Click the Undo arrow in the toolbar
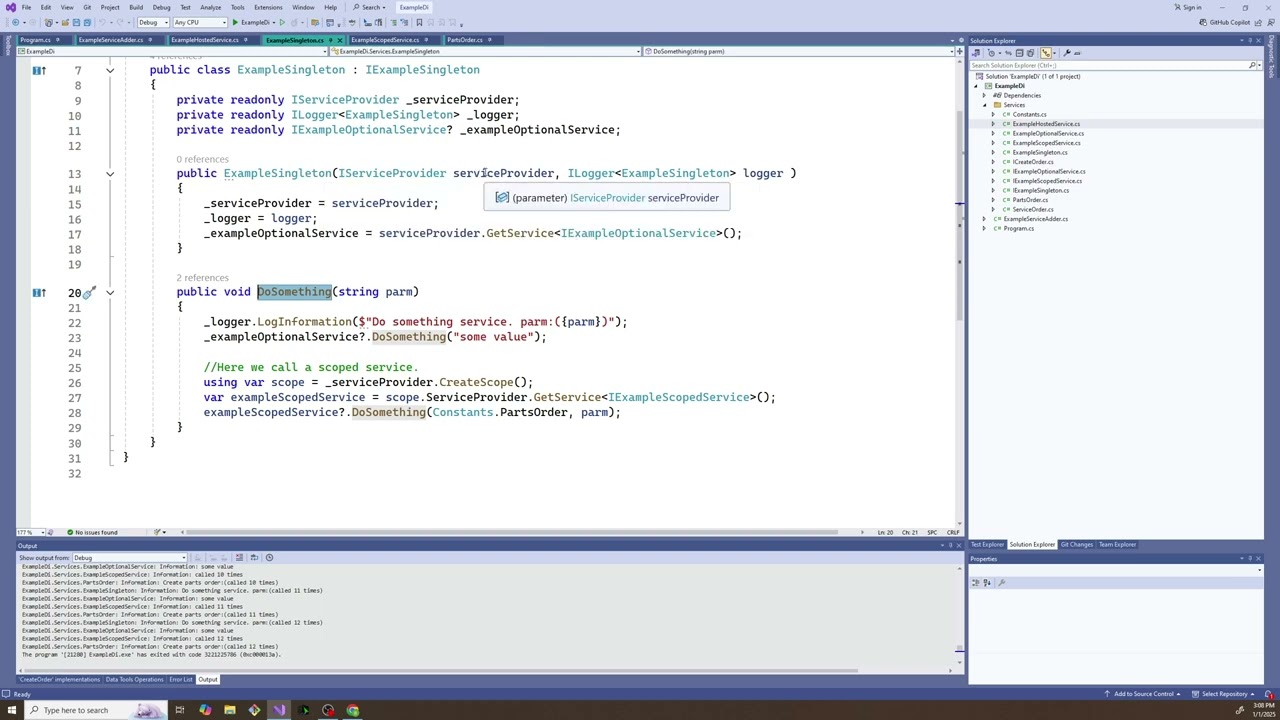 pyautogui.click(x=102, y=22)
